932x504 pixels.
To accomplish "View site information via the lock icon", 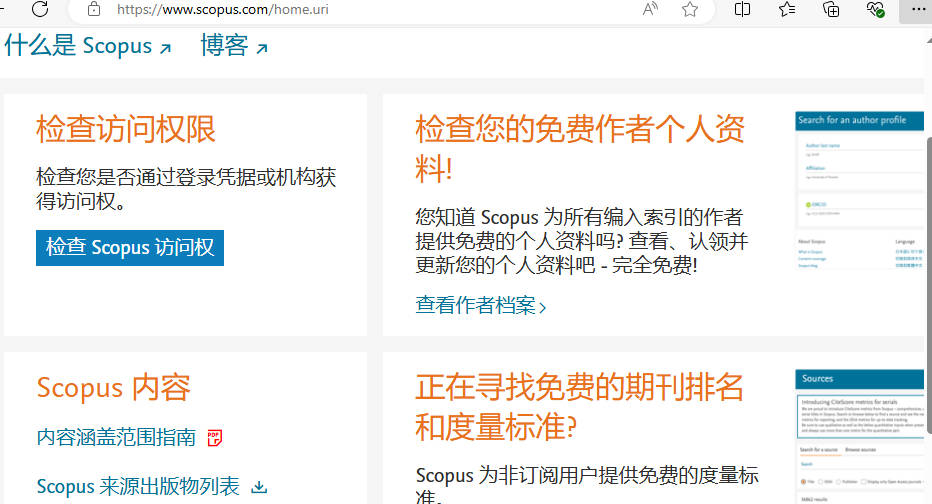I will point(93,9).
